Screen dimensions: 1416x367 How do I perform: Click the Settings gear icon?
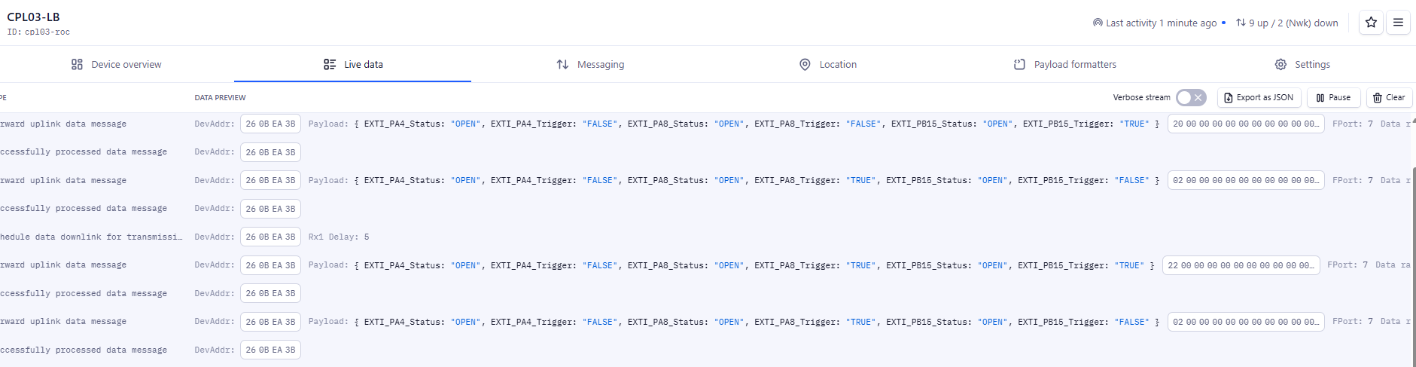tap(1281, 65)
